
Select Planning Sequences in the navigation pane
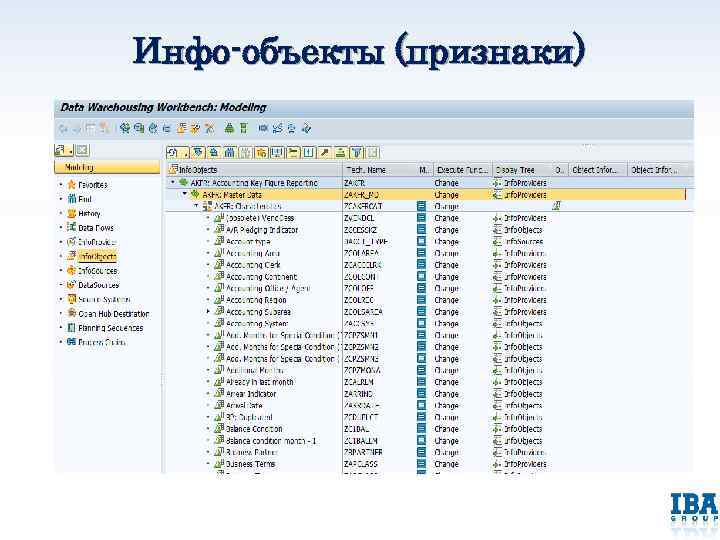110,328
